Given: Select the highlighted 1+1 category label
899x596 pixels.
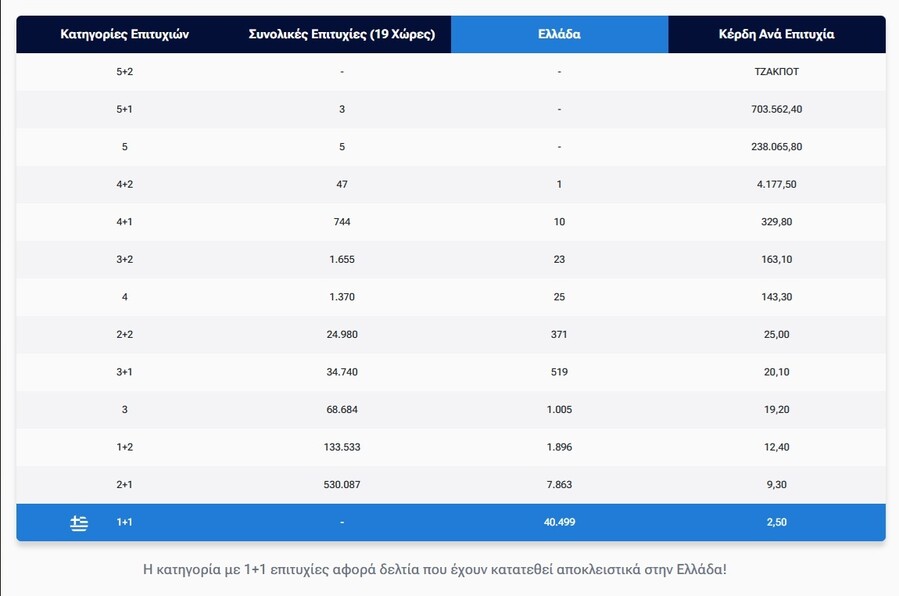Looking at the screenshot, I should [124, 522].
